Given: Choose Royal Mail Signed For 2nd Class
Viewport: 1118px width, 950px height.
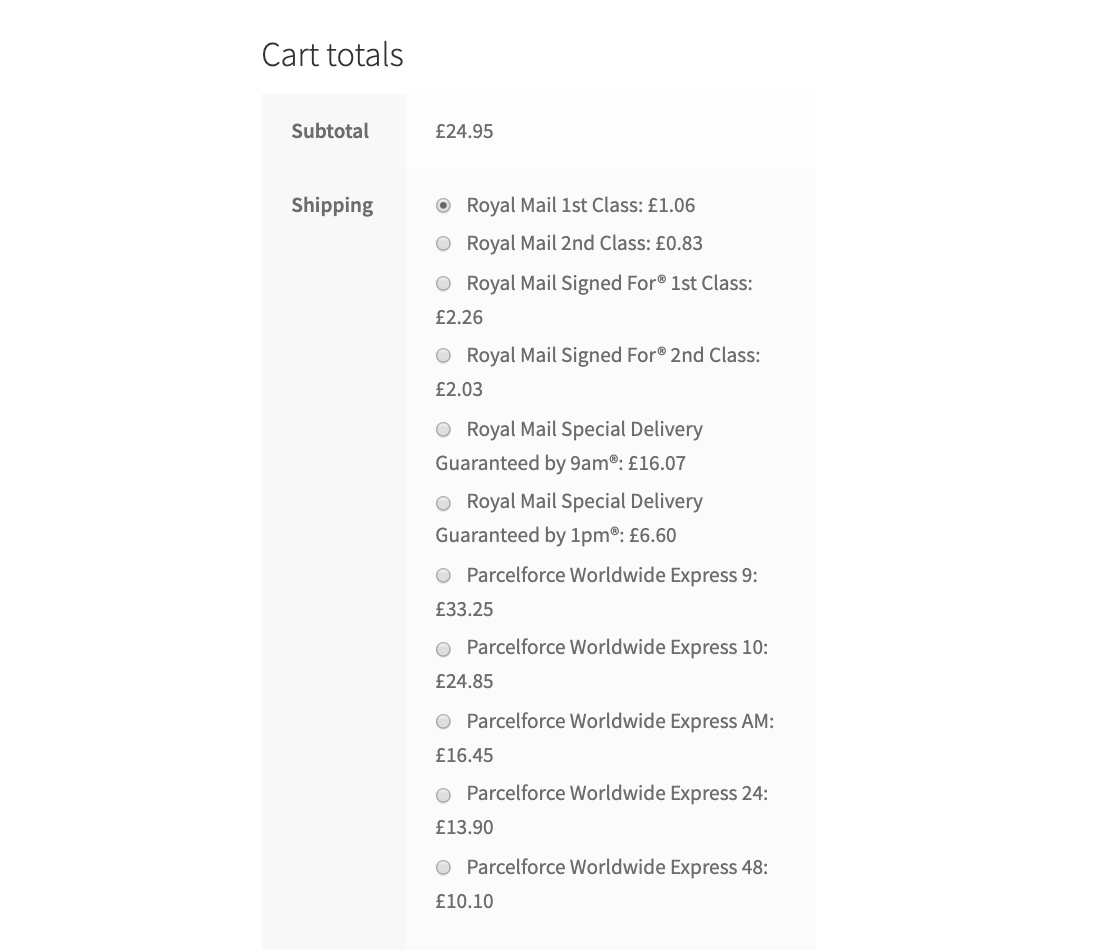Looking at the screenshot, I should point(443,355).
